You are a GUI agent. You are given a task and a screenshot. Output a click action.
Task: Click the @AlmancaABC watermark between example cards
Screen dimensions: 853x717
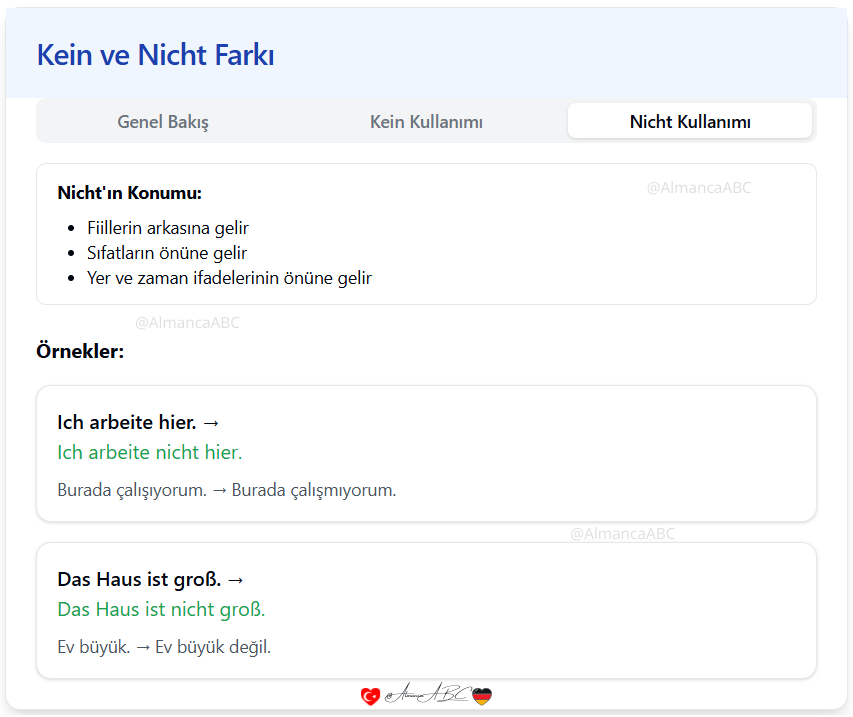[623, 534]
